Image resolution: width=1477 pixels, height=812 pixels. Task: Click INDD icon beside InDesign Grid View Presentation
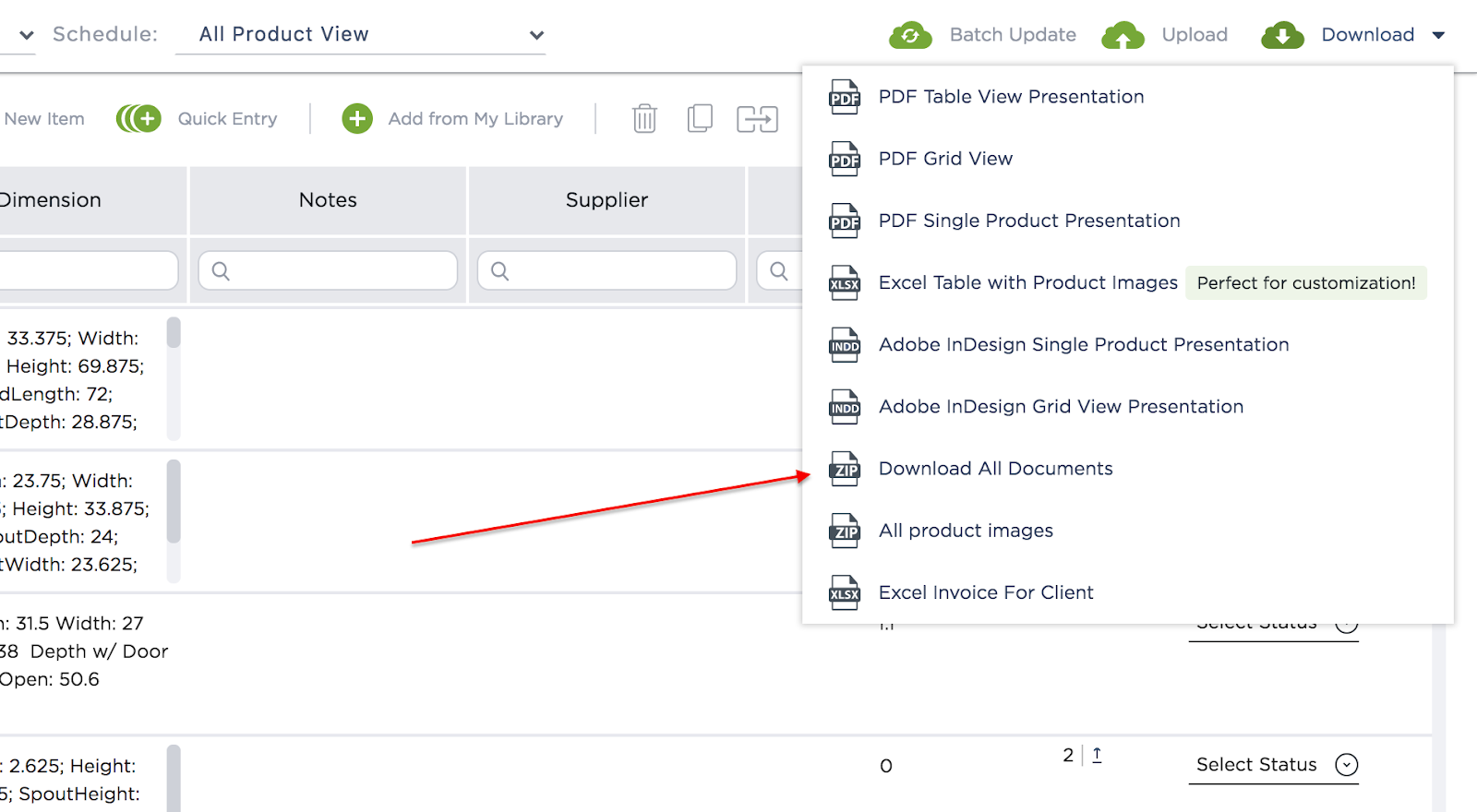(x=845, y=407)
